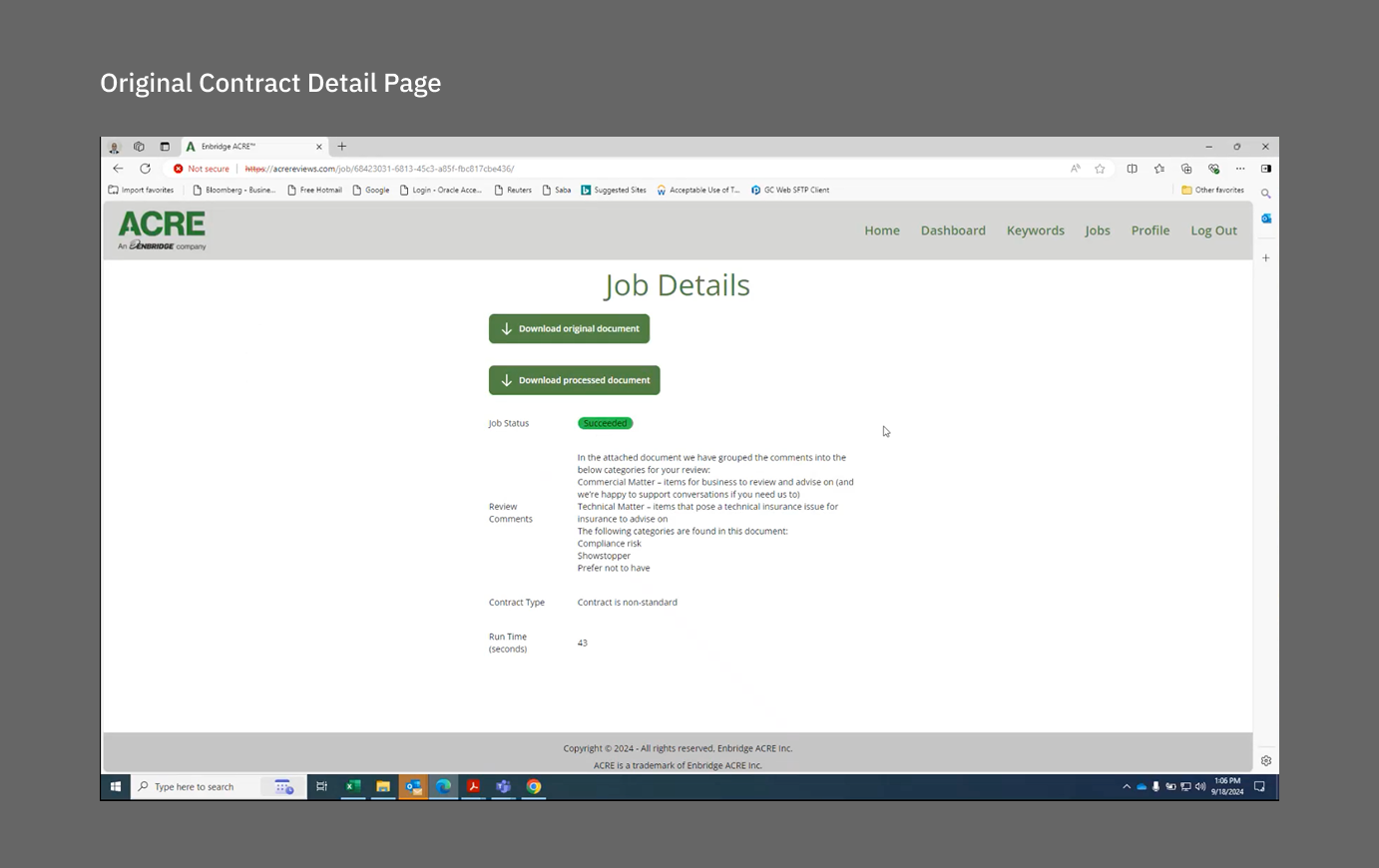Viewport: 1379px width, 868px height.
Task: Click the browser essentials heart icon
Action: pyautogui.click(x=1213, y=169)
